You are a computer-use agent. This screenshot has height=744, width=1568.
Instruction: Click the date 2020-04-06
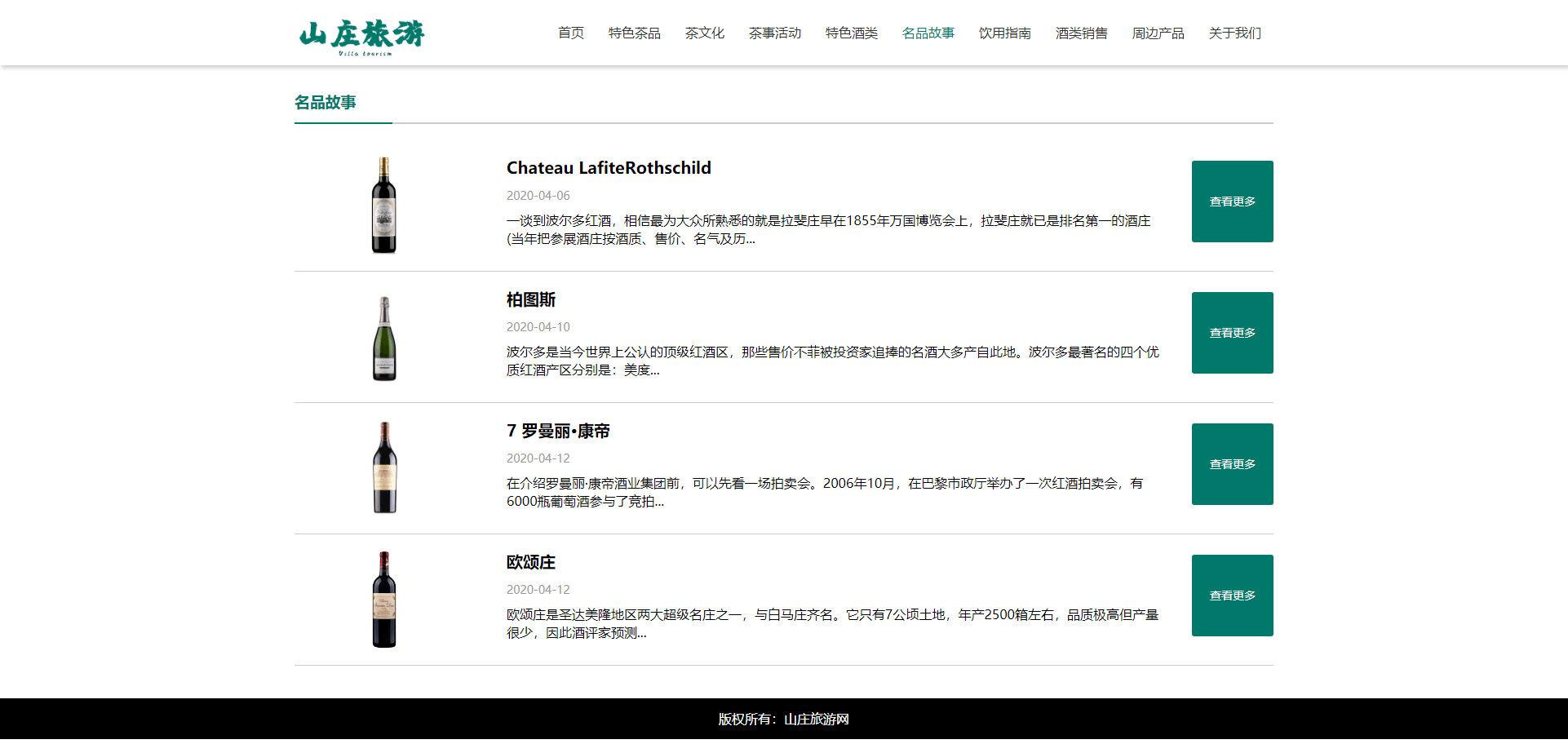538,196
